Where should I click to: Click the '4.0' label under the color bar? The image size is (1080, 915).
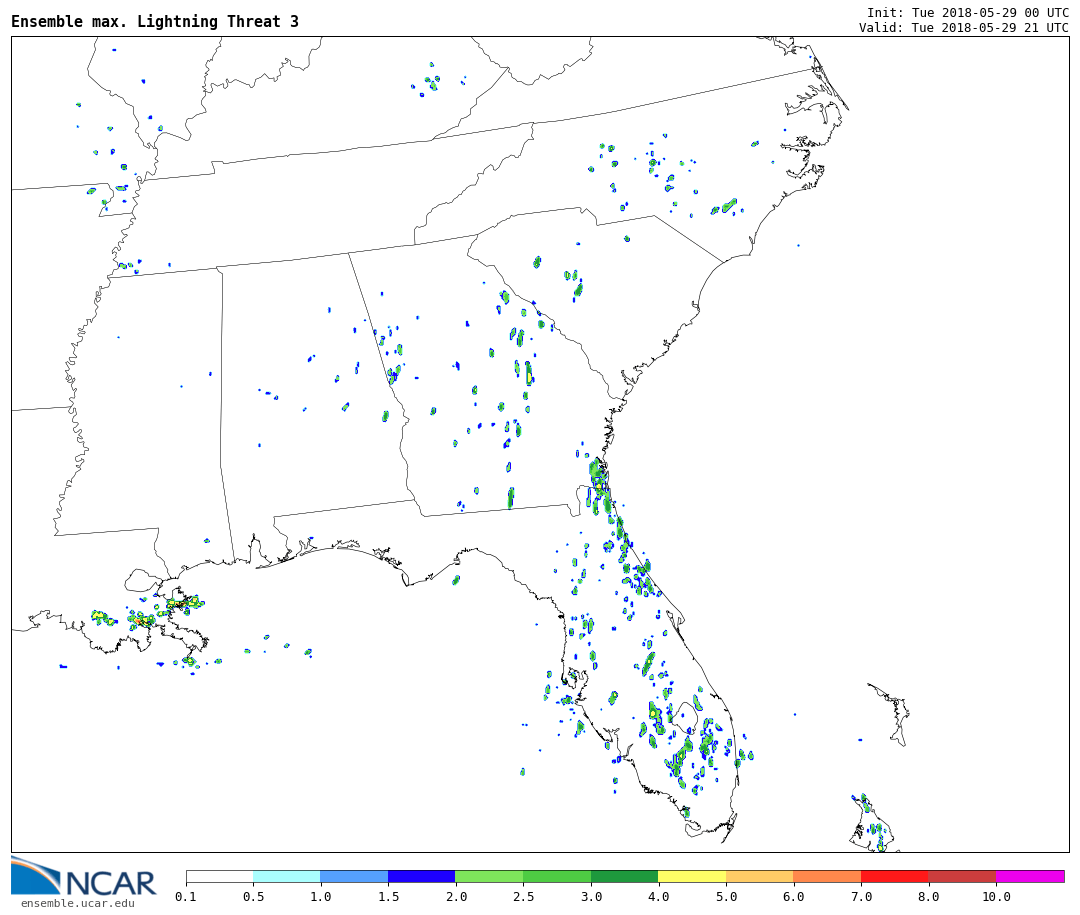point(658,897)
